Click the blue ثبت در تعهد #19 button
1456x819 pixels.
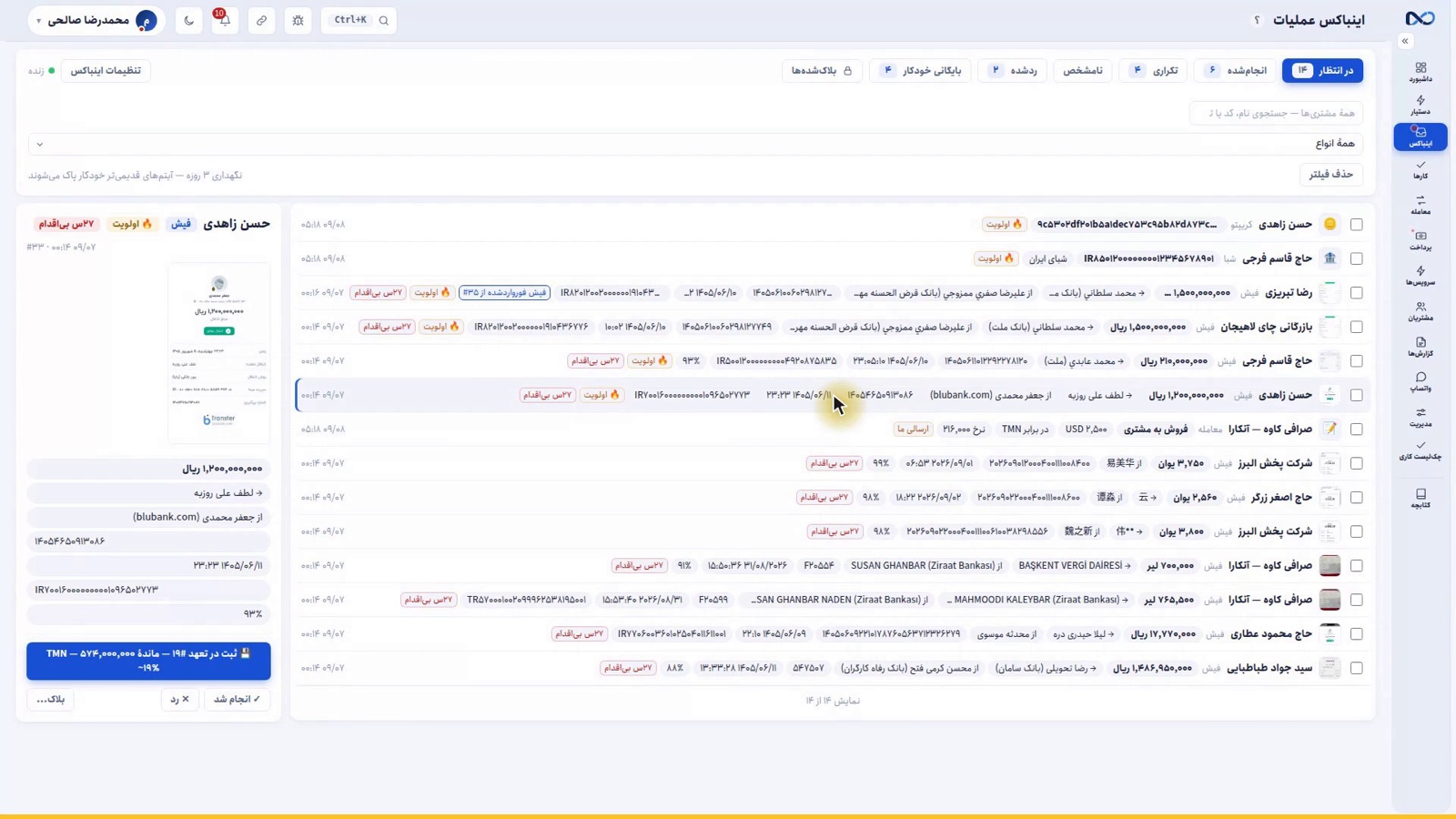point(148,661)
